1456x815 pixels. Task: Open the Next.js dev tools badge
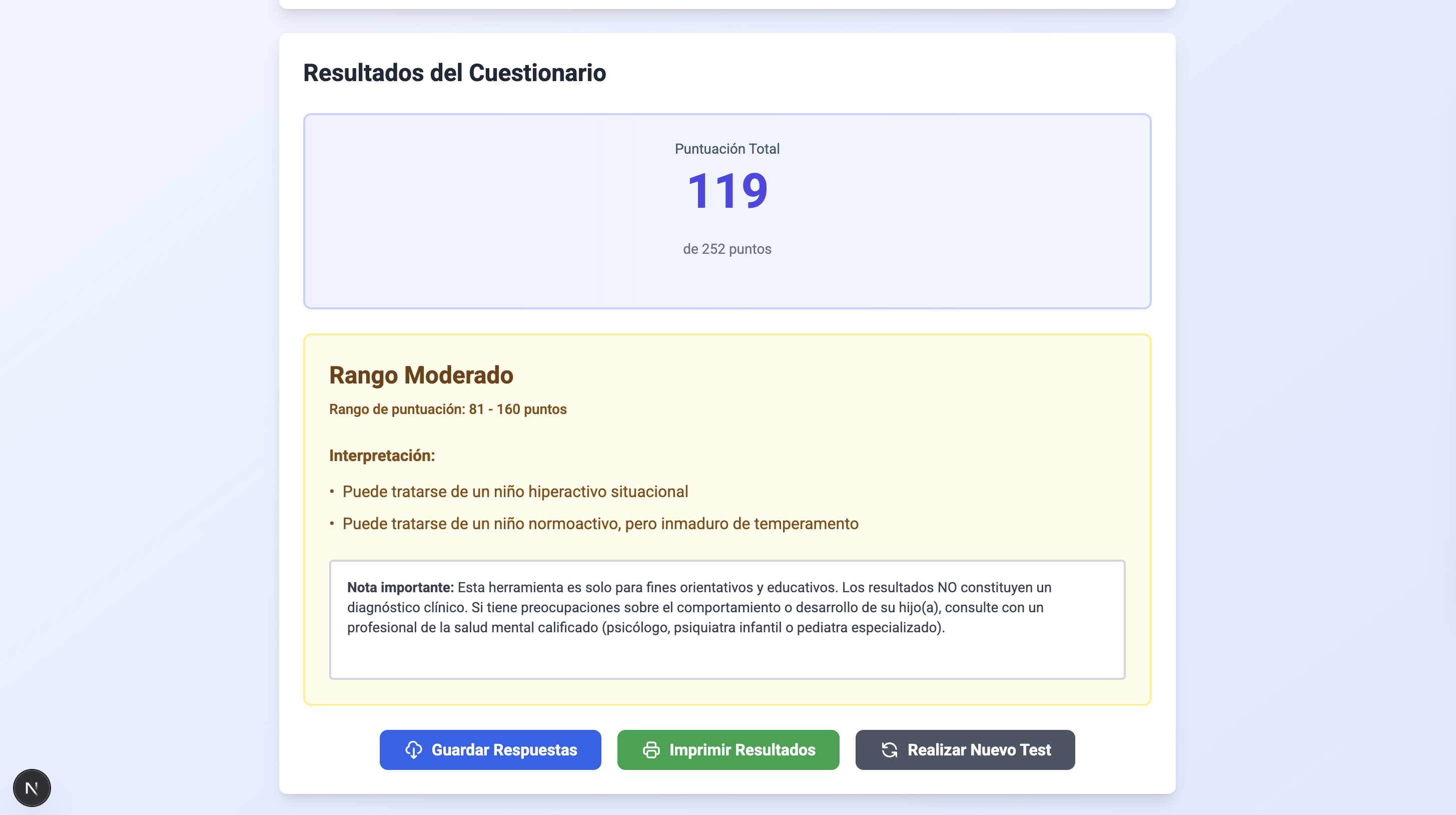(x=32, y=787)
